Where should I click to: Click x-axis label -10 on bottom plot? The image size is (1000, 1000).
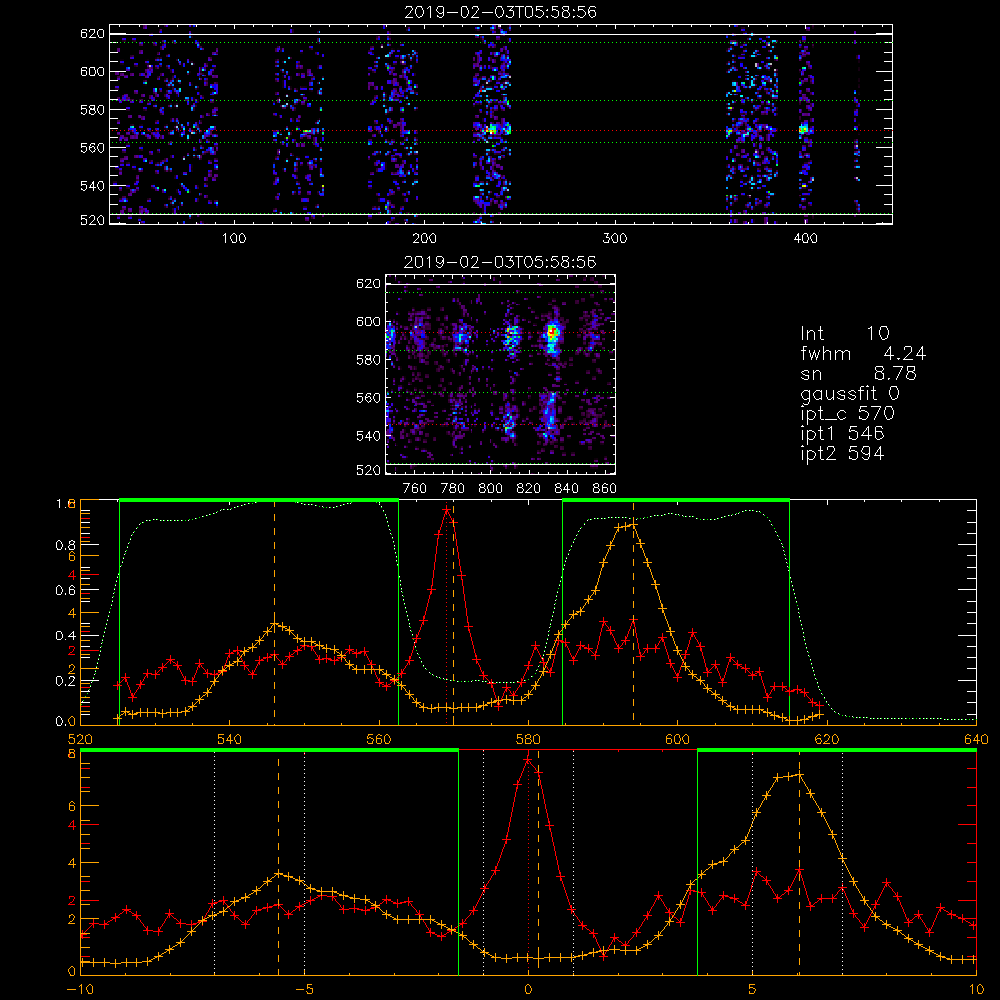coord(80,990)
